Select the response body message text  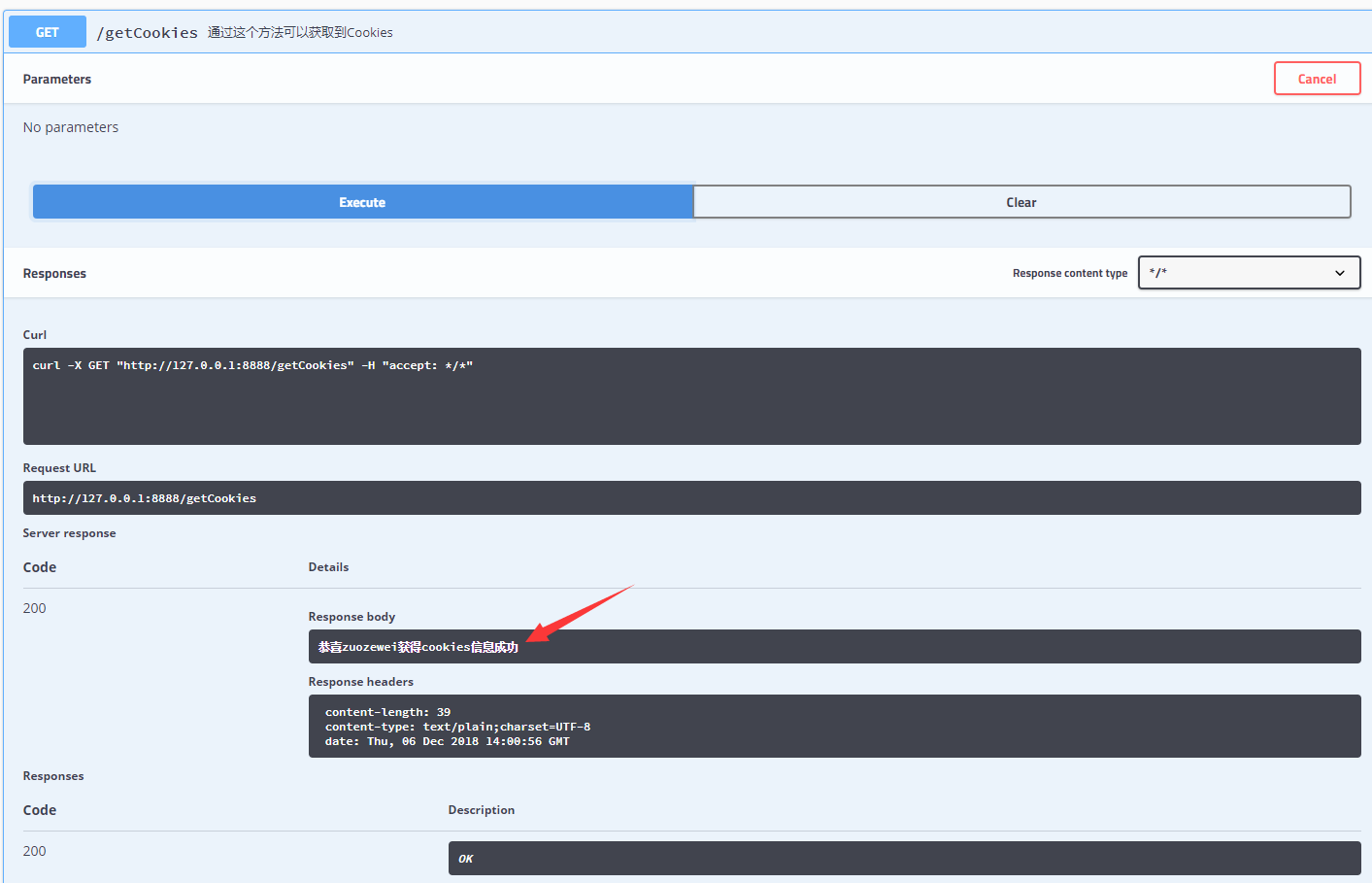[x=418, y=647]
